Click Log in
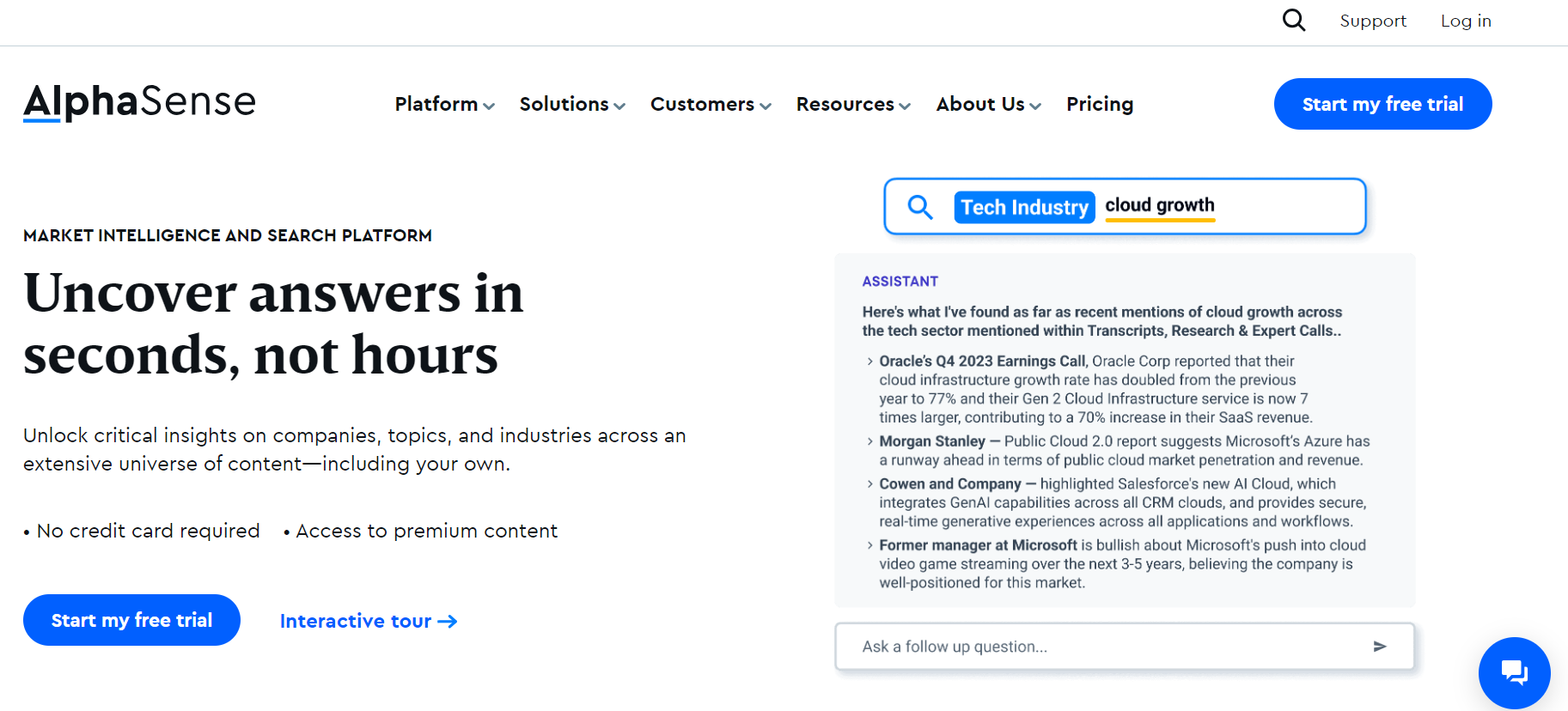The image size is (1568, 711). 1466,21
